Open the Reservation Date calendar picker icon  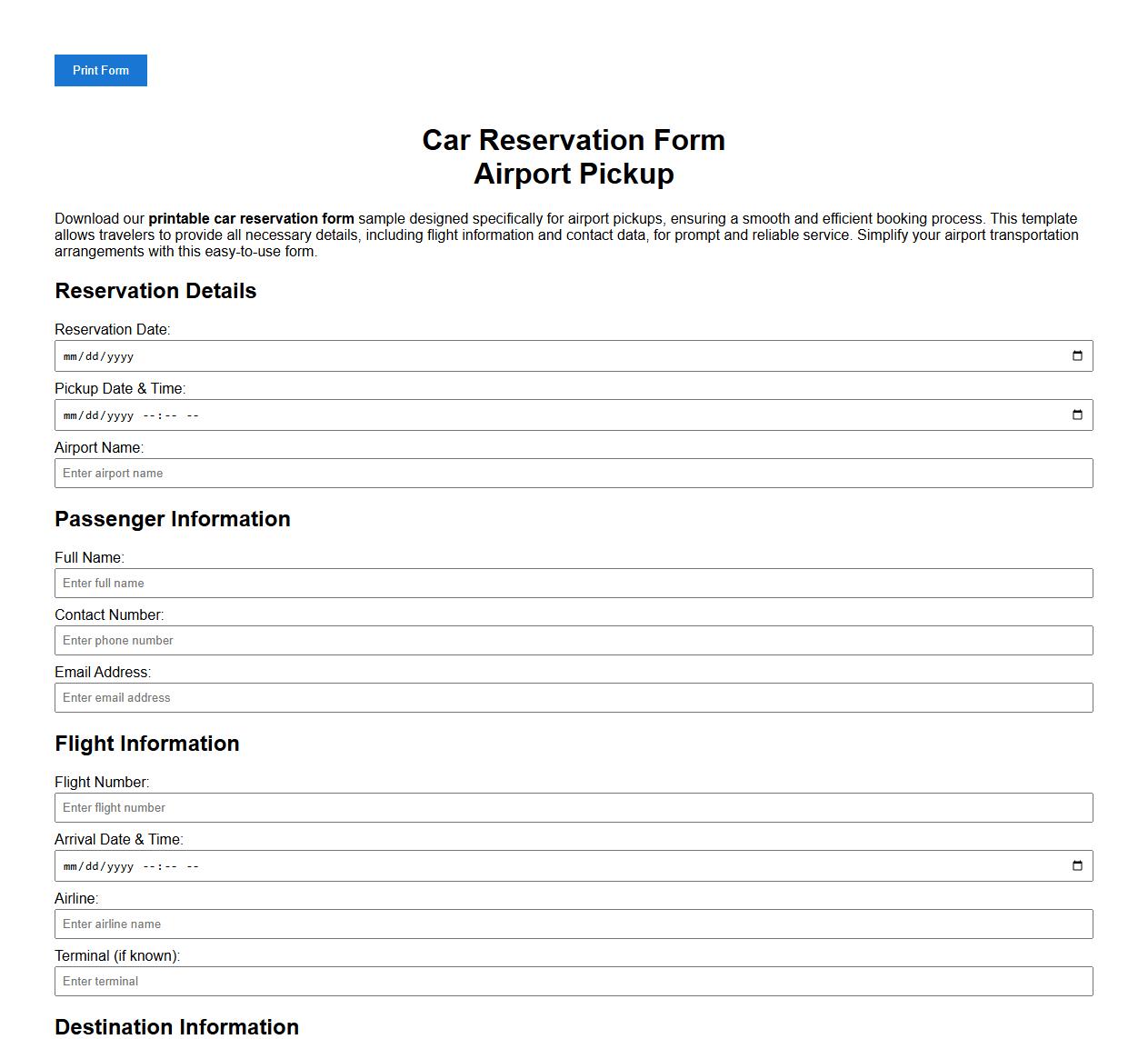(1078, 355)
